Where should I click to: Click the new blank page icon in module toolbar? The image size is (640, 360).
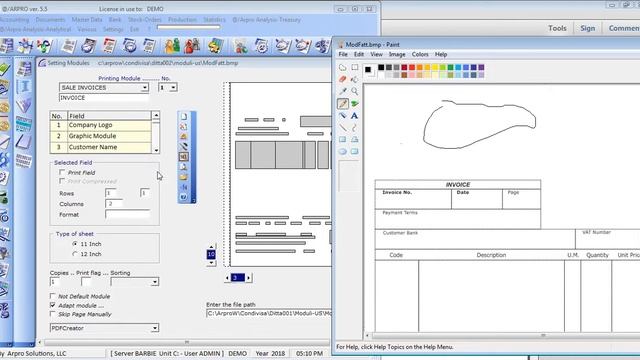coord(184,117)
